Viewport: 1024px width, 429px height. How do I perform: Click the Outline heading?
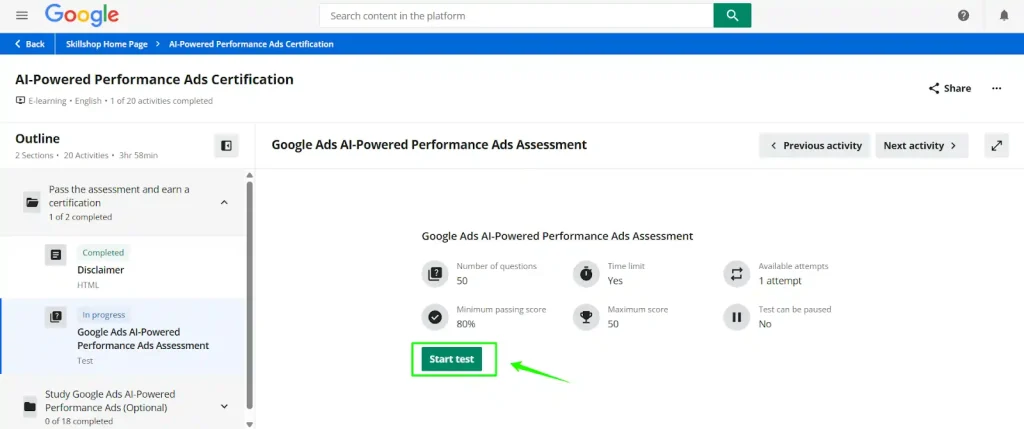pyautogui.click(x=37, y=138)
